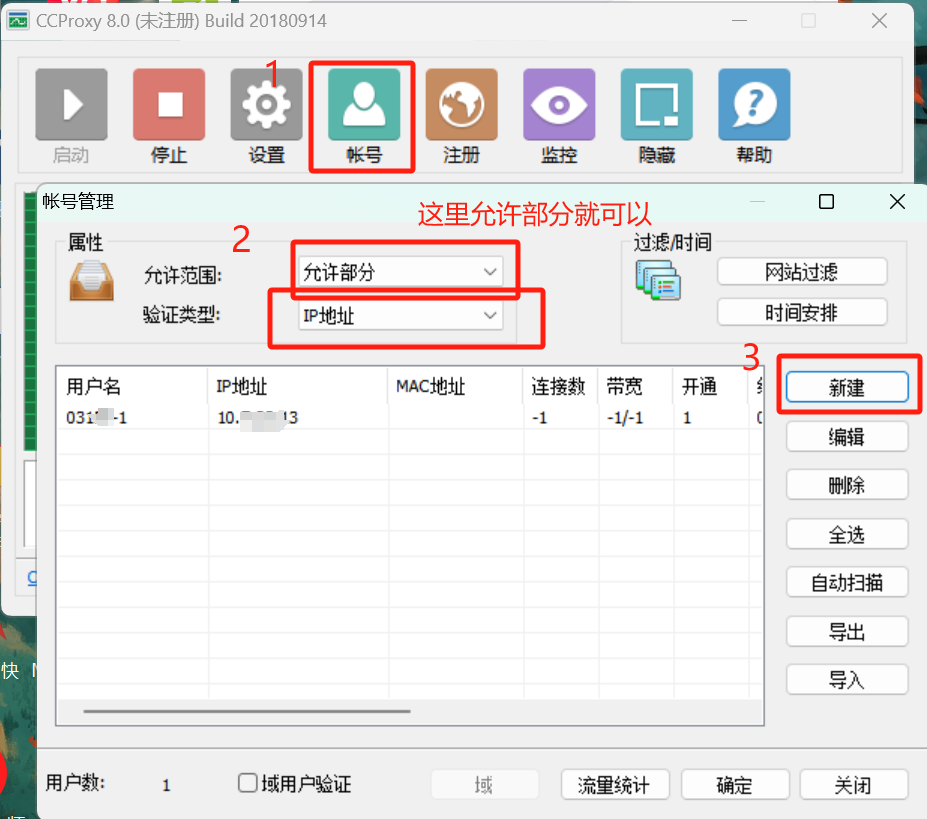Minimize the CCProxy main window

tap(739, 21)
